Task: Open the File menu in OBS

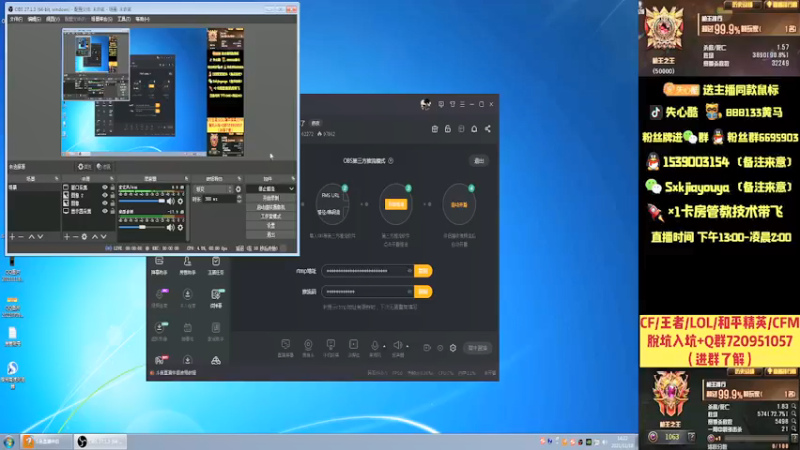Action: [16, 19]
